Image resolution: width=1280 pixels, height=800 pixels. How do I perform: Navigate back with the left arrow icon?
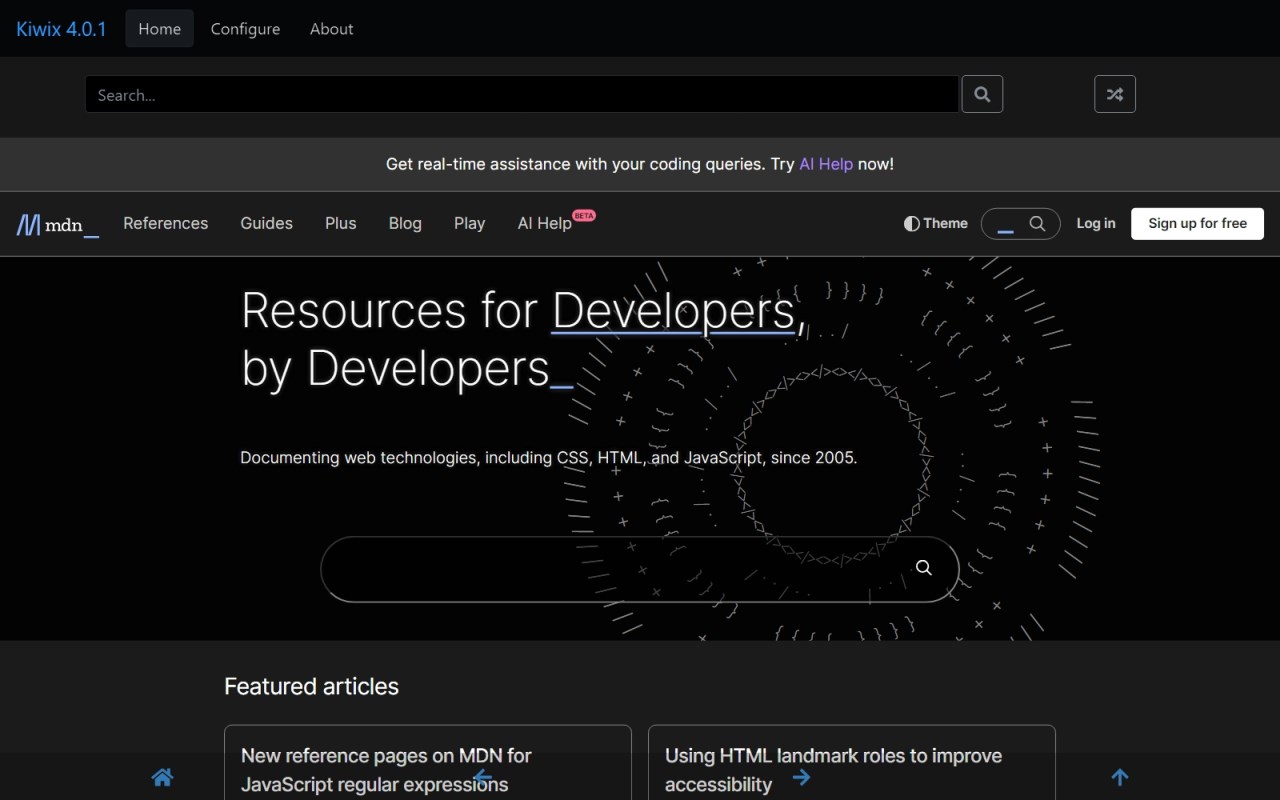click(483, 777)
